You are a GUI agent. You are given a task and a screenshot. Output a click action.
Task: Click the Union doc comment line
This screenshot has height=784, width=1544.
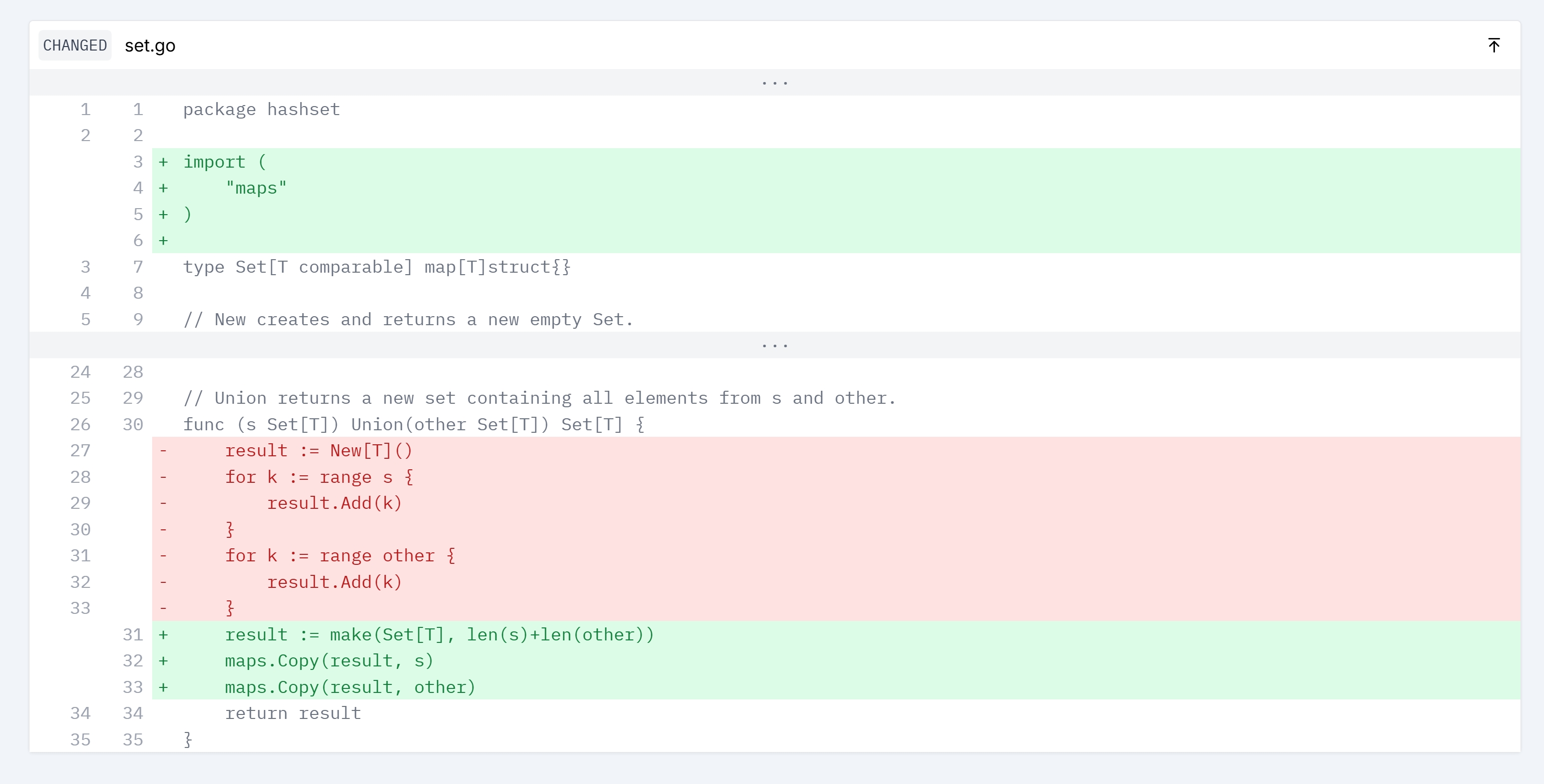540,398
